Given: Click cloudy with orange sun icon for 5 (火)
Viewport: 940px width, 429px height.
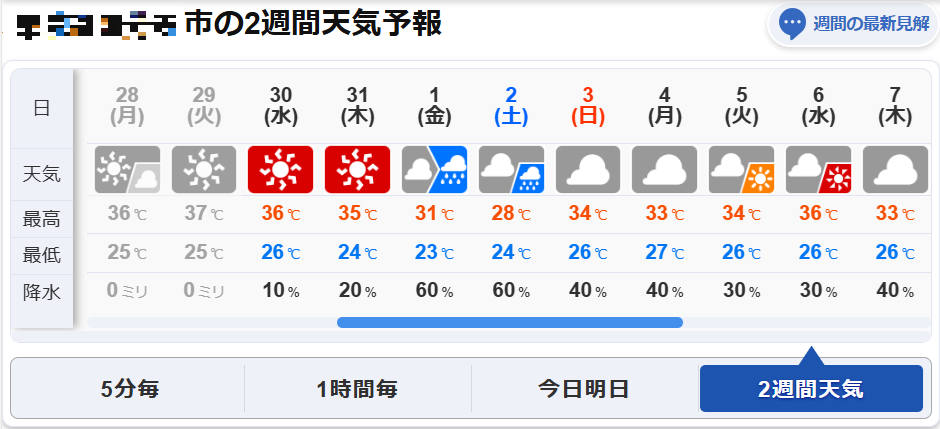Looking at the screenshot, I should coord(742,170).
